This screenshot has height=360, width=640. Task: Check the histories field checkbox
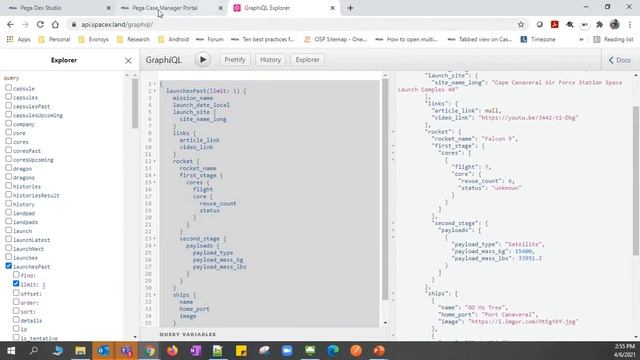tap(9, 186)
